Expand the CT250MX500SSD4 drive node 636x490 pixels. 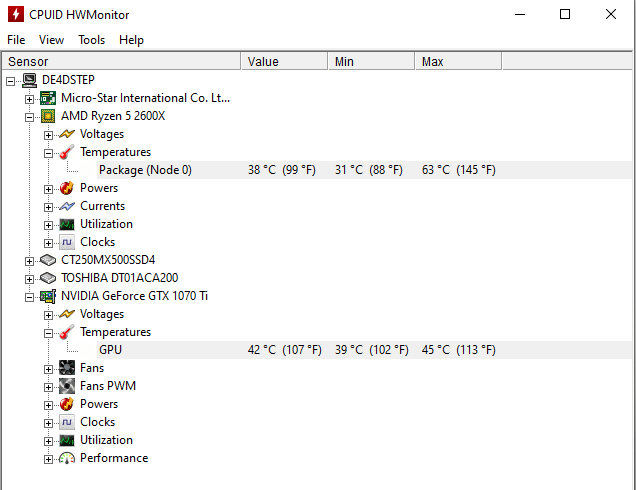point(29,261)
